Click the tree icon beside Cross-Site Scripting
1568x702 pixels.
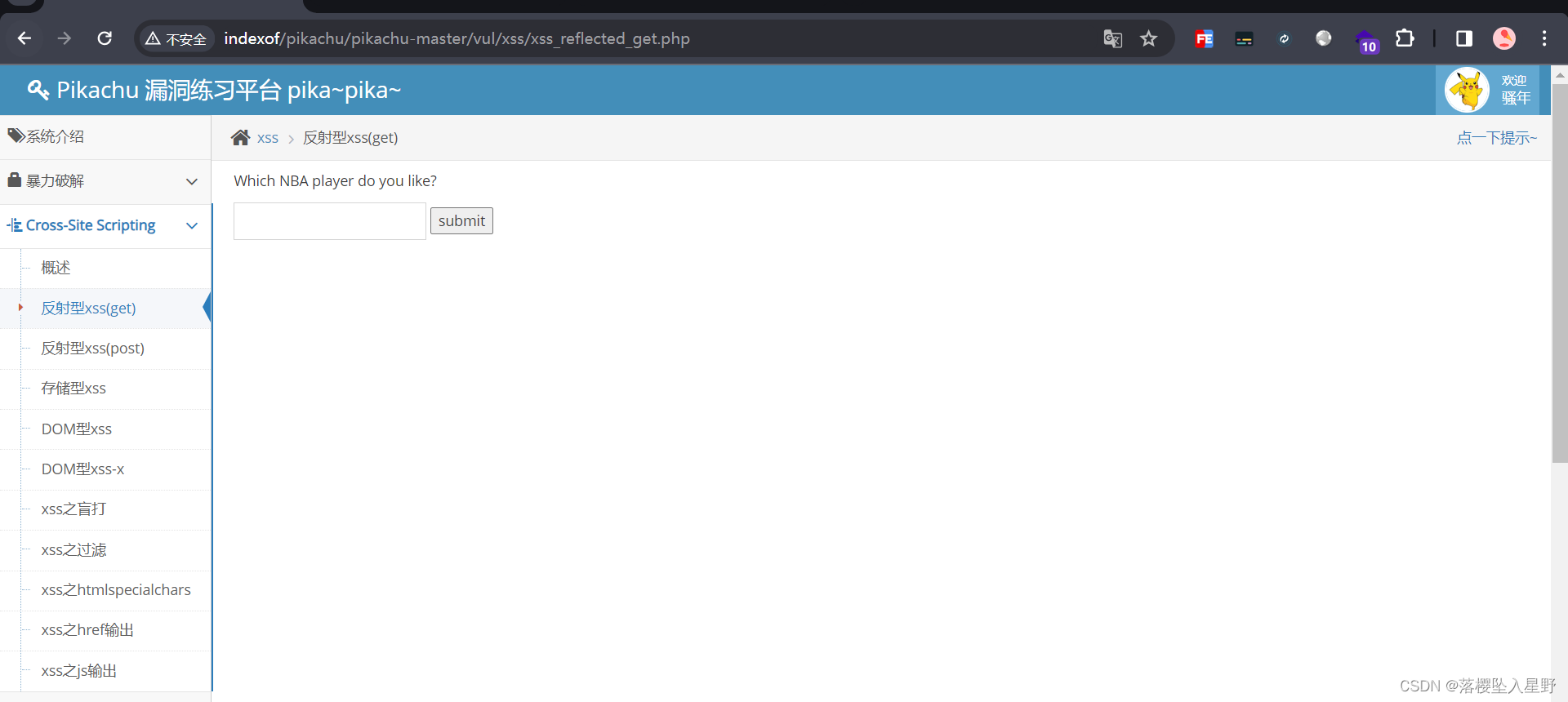click(15, 224)
